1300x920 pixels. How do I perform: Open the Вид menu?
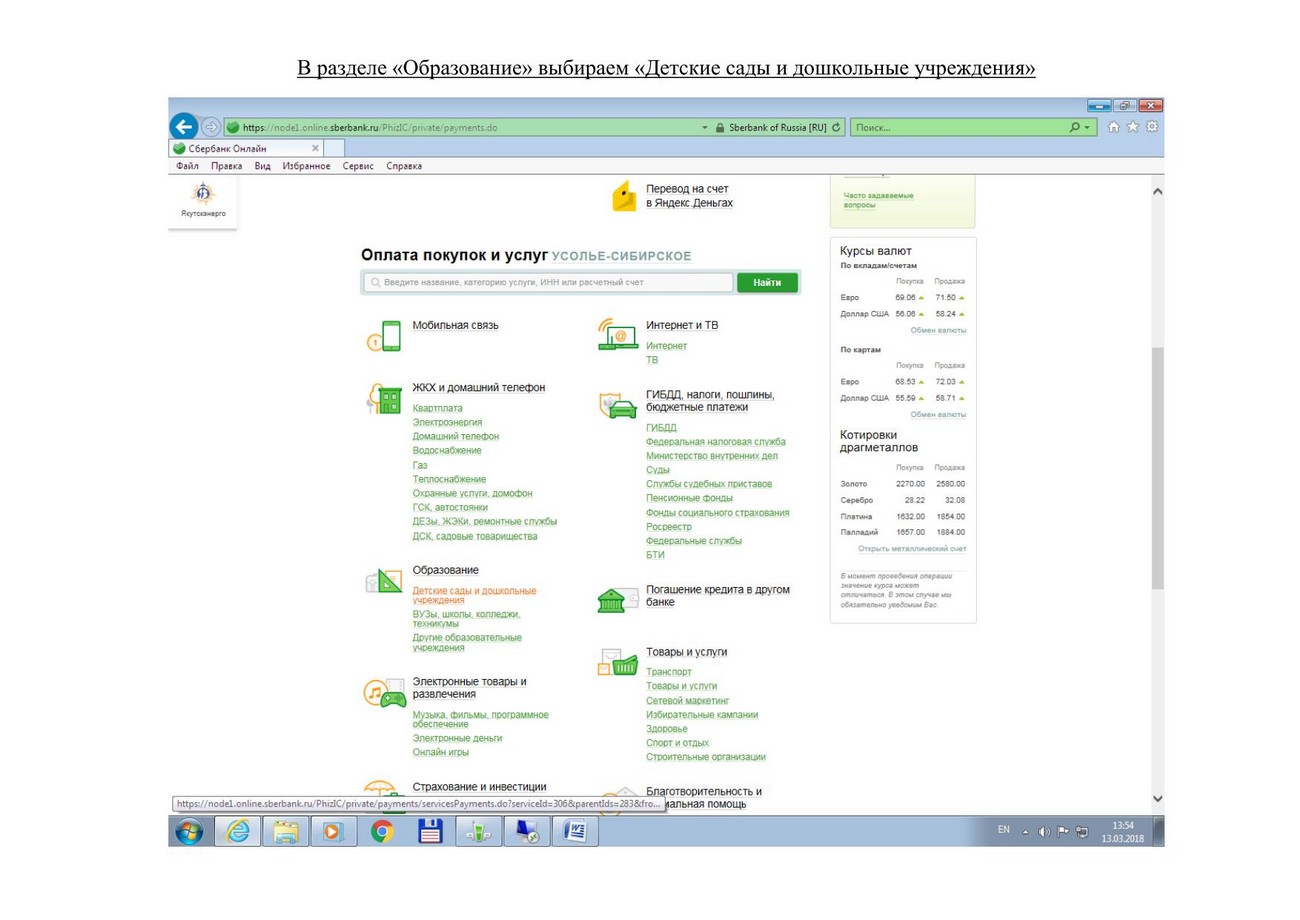(x=262, y=166)
